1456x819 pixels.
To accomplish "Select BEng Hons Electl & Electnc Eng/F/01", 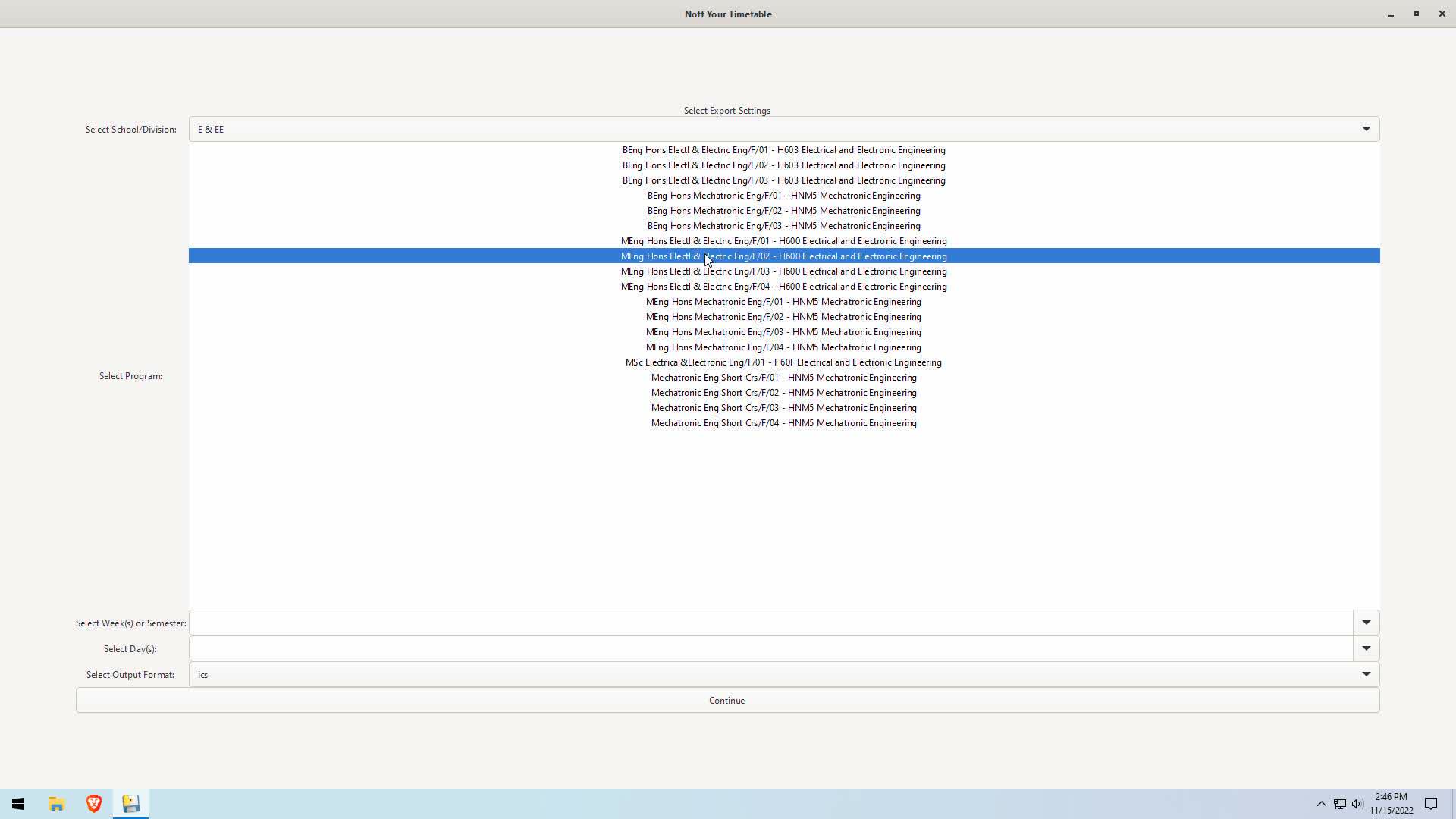I will point(783,150).
